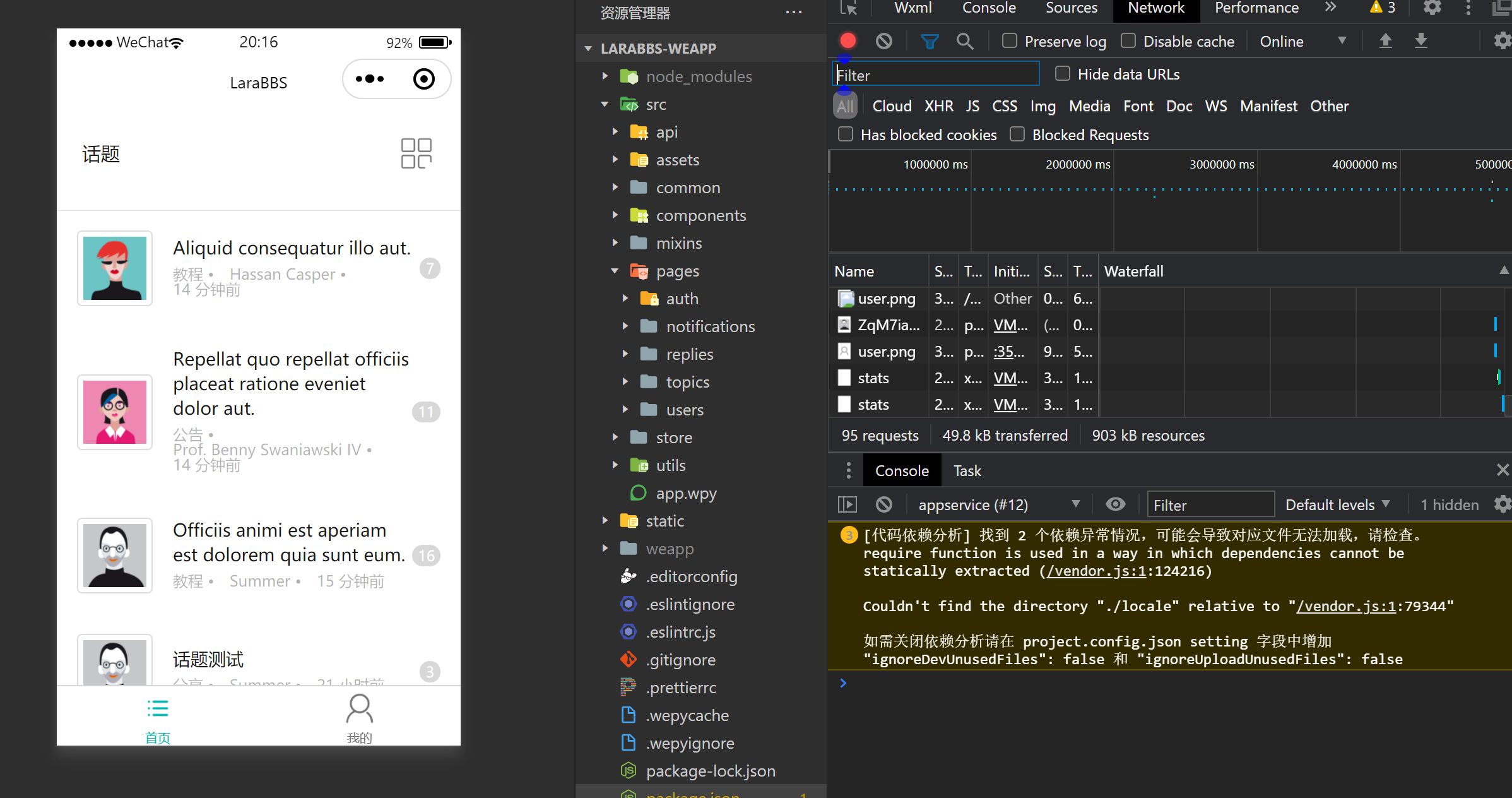Click the red record network log button
Viewport: 1512px width, 798px height.
[x=848, y=41]
